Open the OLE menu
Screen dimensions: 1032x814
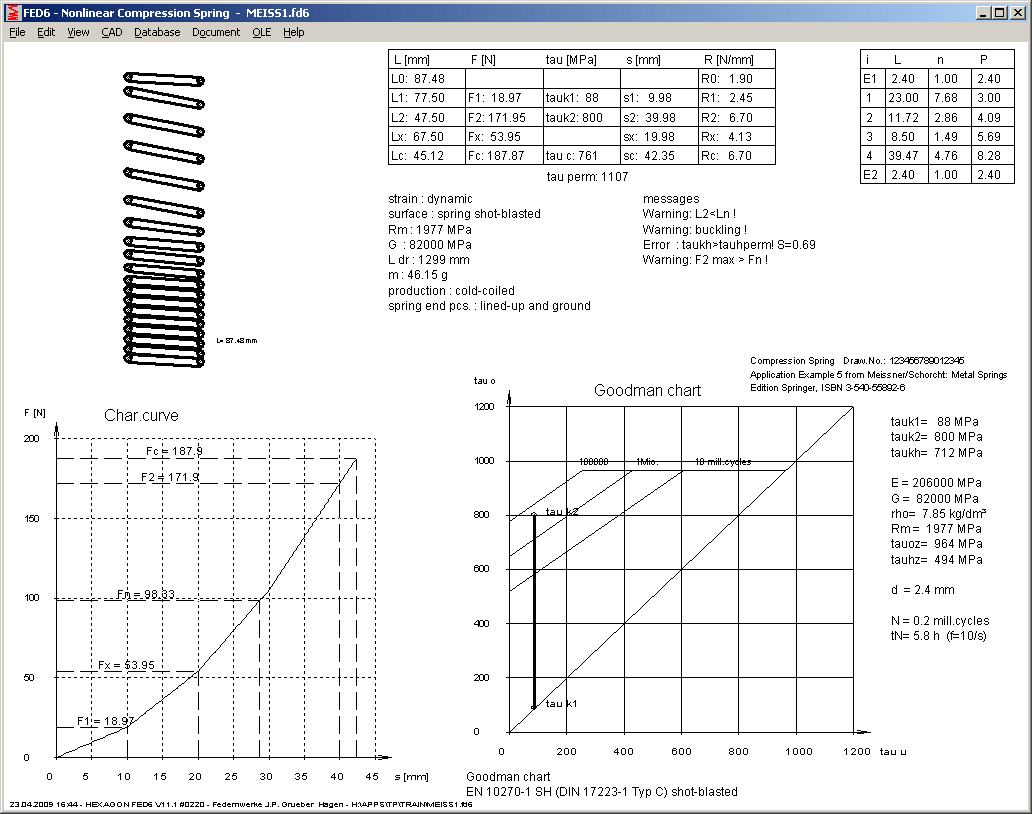click(x=261, y=32)
